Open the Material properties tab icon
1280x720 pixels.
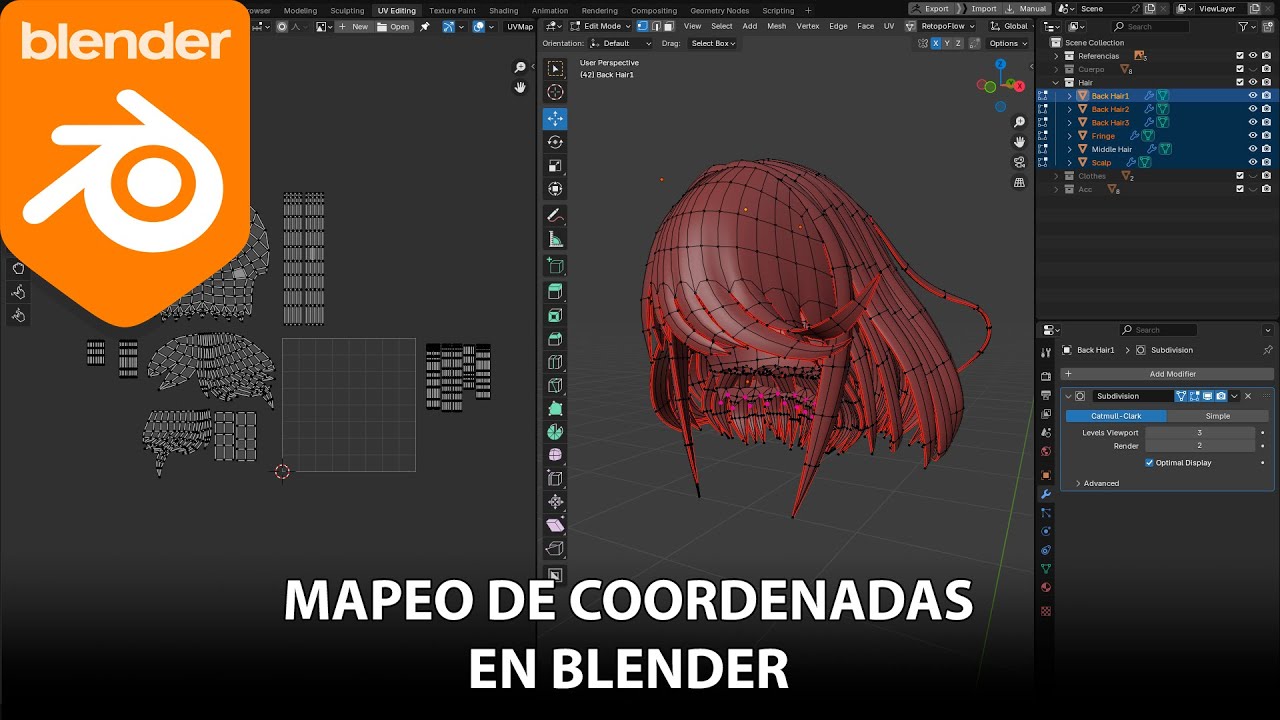click(x=1046, y=588)
